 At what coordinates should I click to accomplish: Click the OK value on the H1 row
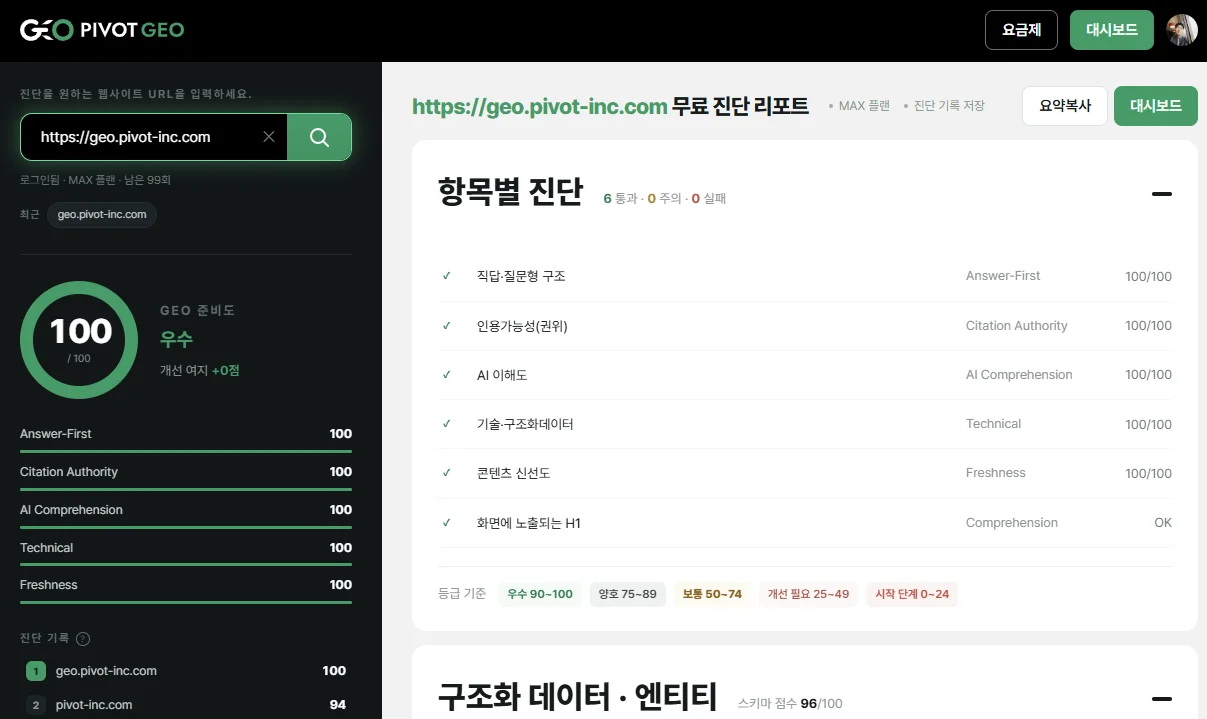pyautogui.click(x=1163, y=523)
